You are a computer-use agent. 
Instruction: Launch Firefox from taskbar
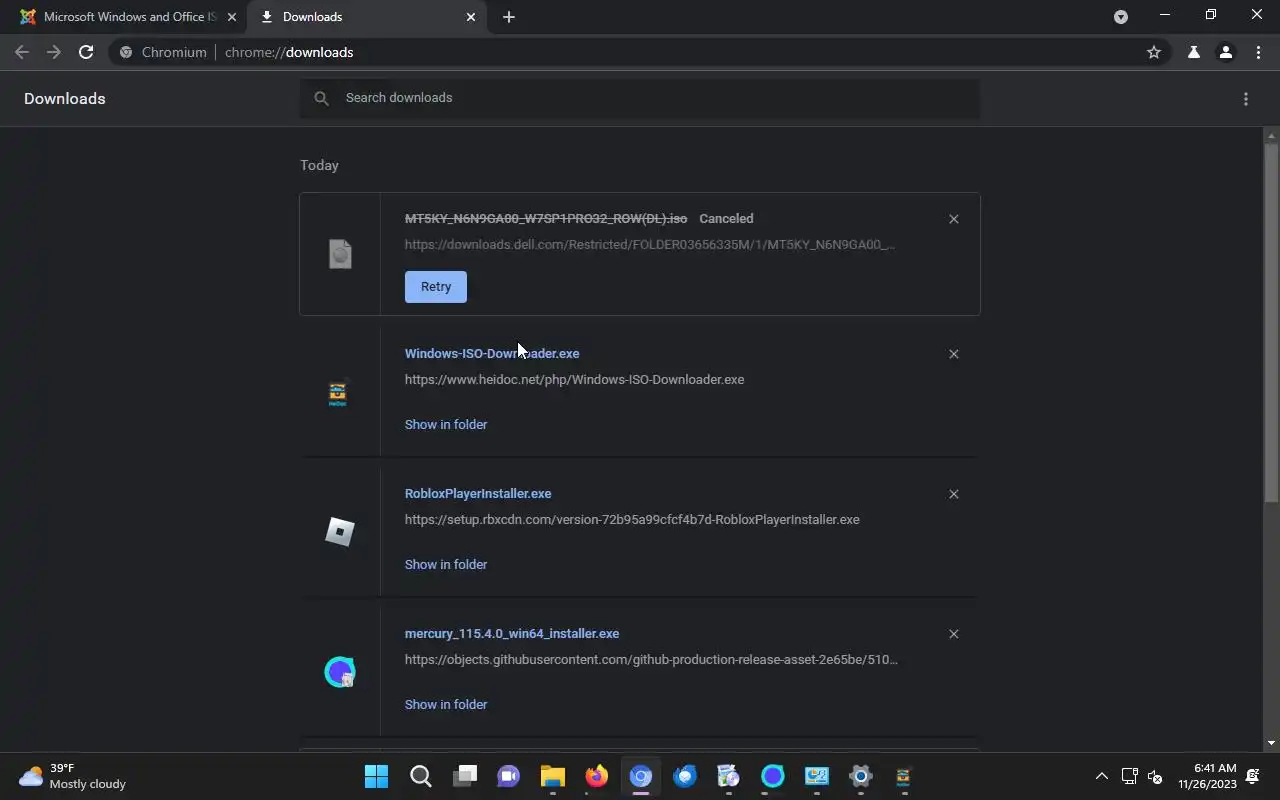[597, 777]
